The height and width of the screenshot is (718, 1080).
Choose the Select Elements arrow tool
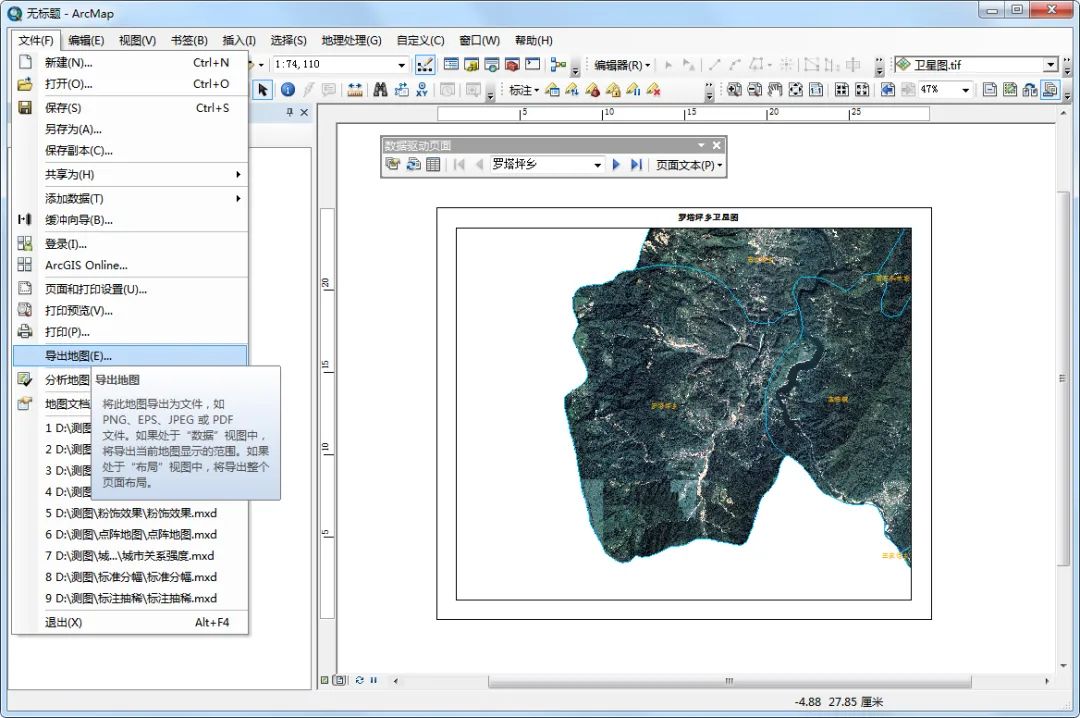coord(263,88)
